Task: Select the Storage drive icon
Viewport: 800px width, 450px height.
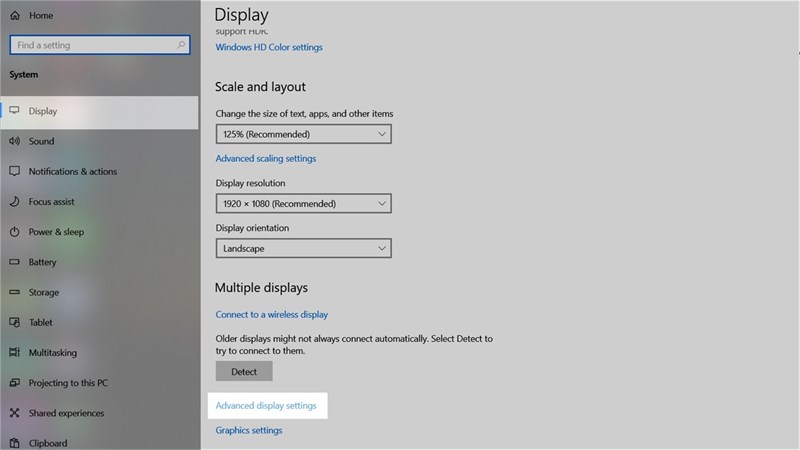Action: click(15, 293)
